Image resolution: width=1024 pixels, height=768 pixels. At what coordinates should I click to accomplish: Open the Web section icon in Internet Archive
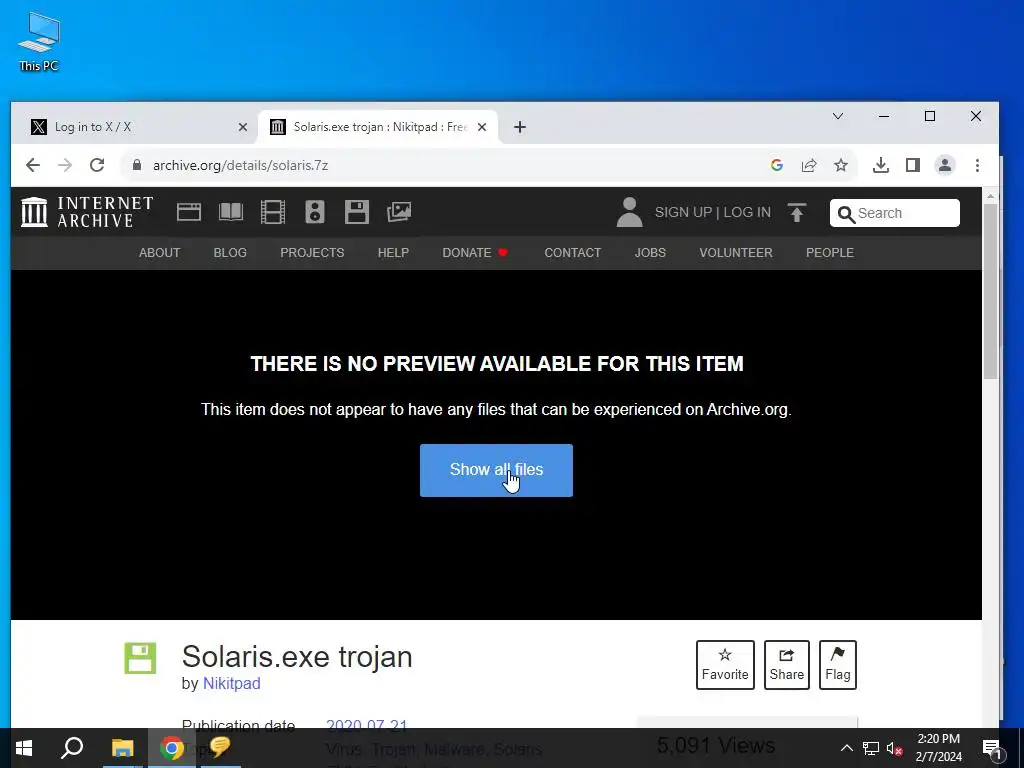coord(189,212)
